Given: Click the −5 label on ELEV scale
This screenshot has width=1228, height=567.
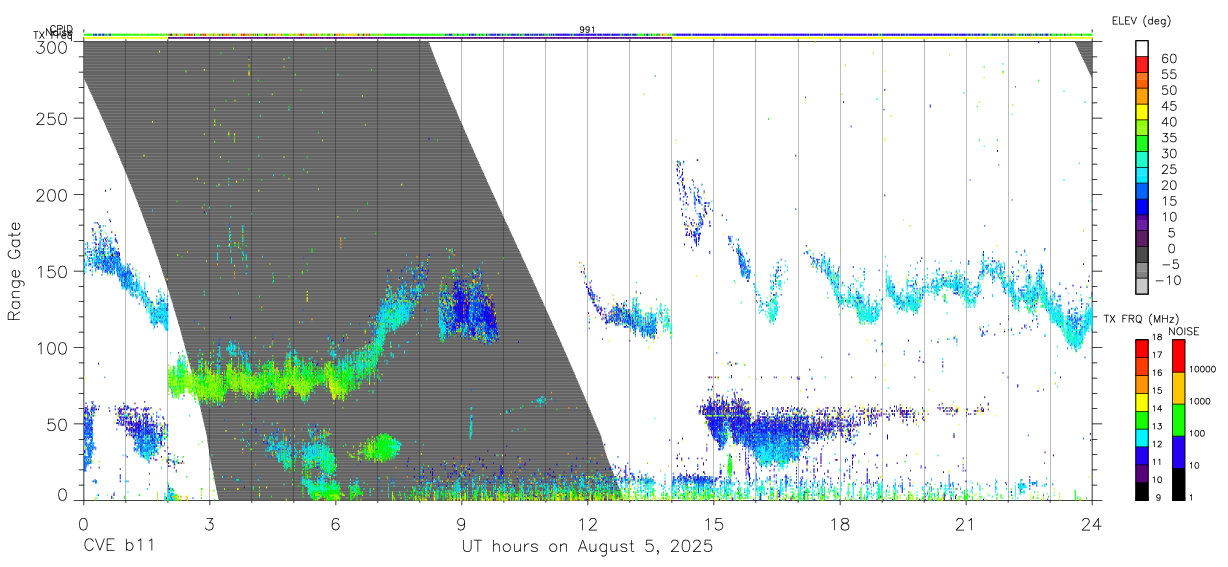Looking at the screenshot, I should [x=1169, y=264].
